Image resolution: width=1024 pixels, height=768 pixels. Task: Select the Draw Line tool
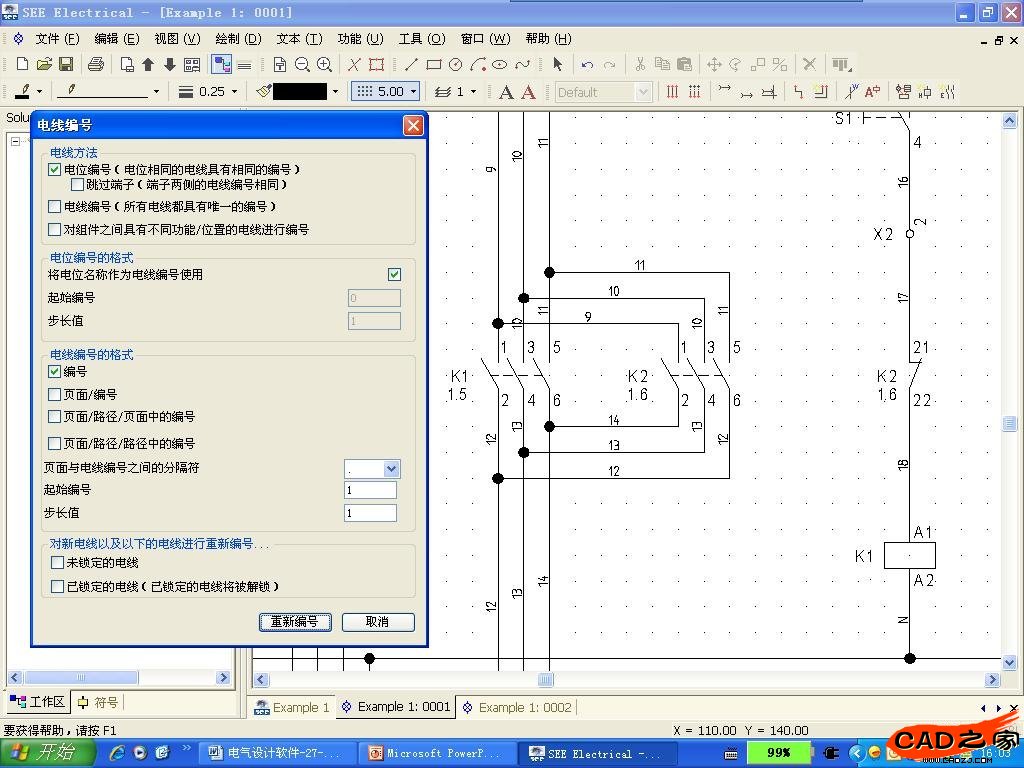tap(411, 64)
